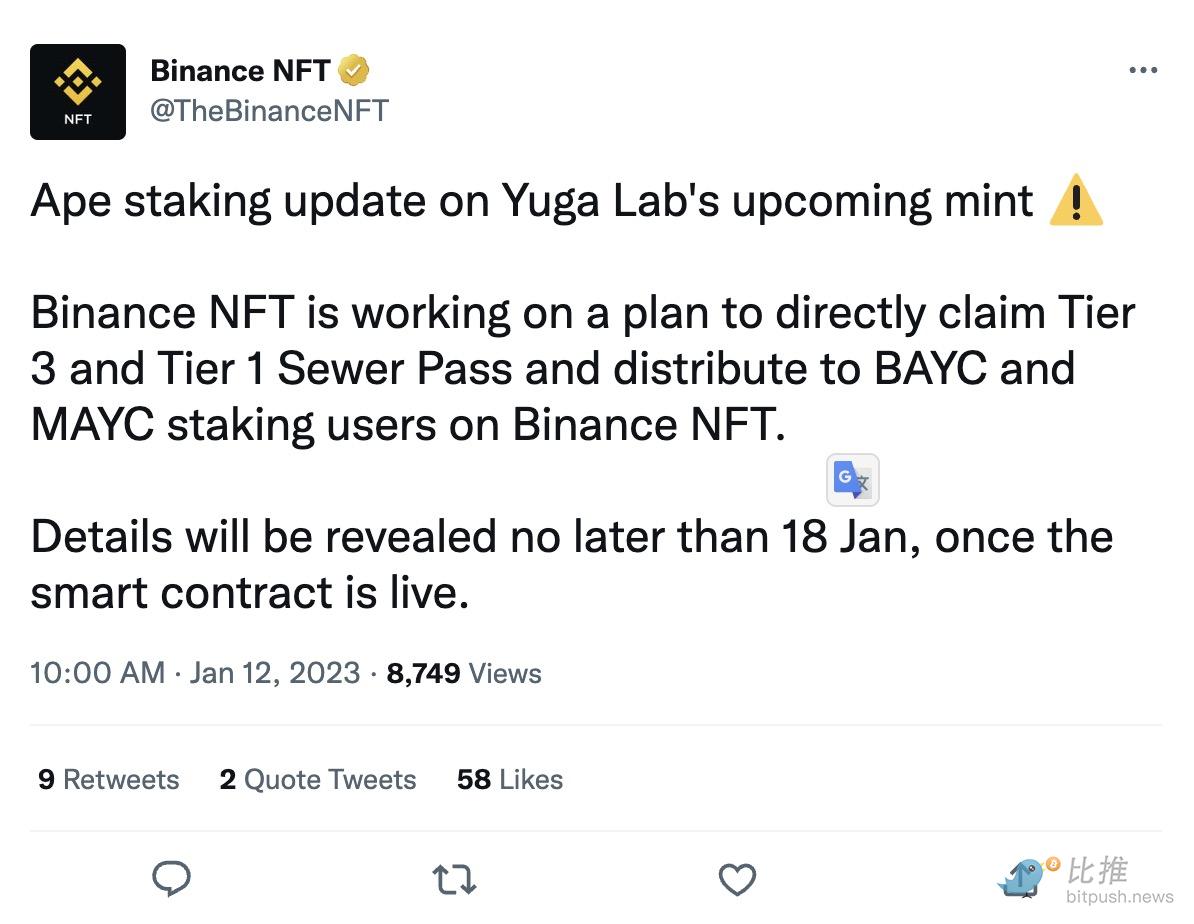
Task: Click the reply speech bubble icon
Action: click(x=171, y=880)
